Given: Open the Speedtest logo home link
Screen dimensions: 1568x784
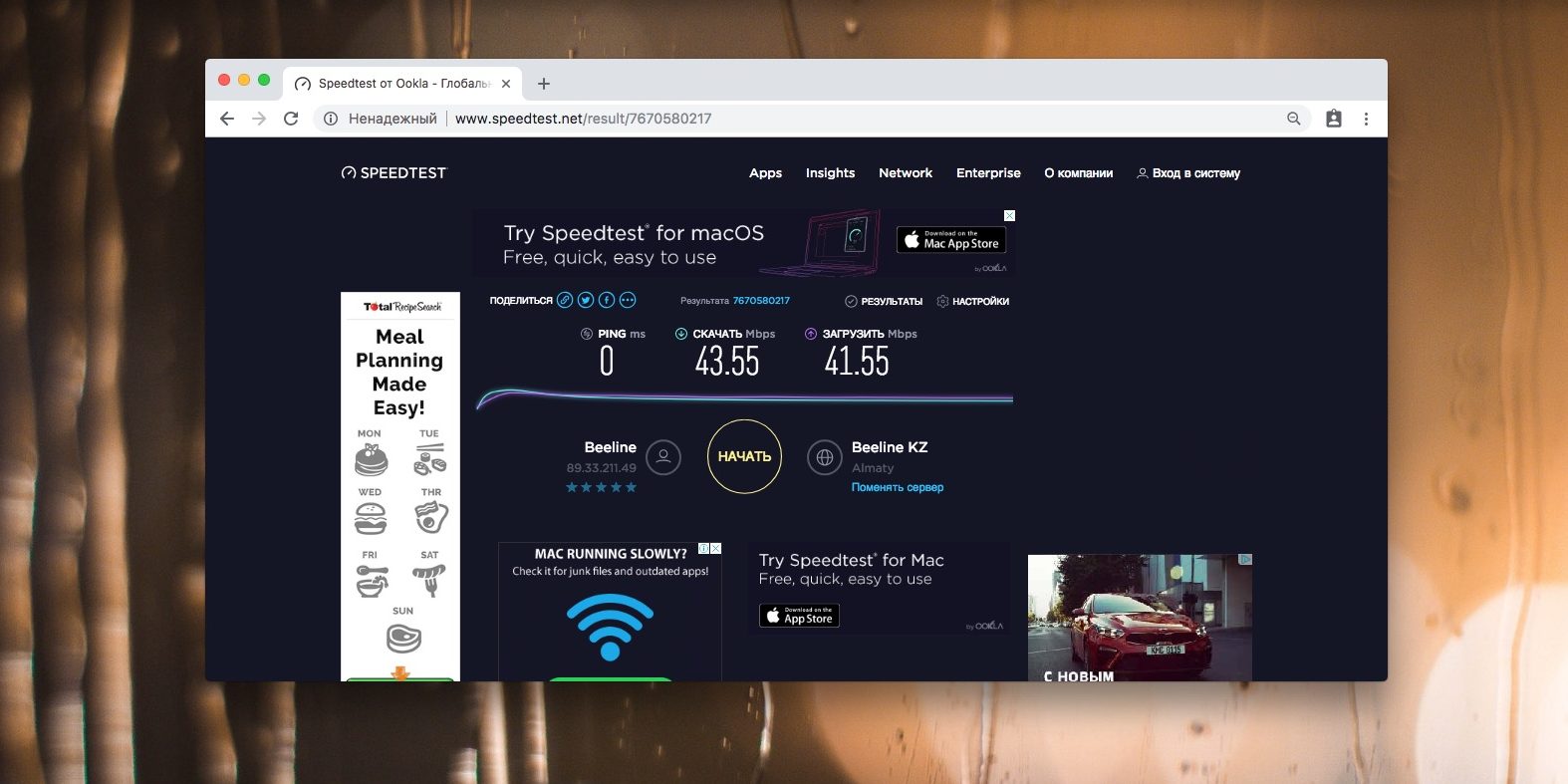Looking at the screenshot, I should click(394, 172).
